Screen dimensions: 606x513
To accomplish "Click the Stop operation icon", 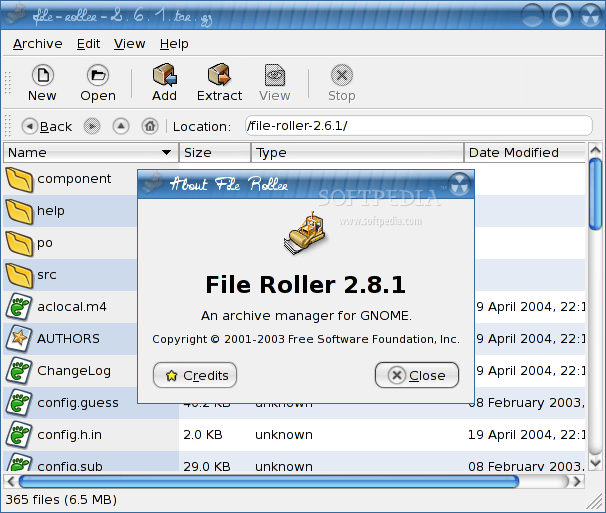I will (342, 75).
